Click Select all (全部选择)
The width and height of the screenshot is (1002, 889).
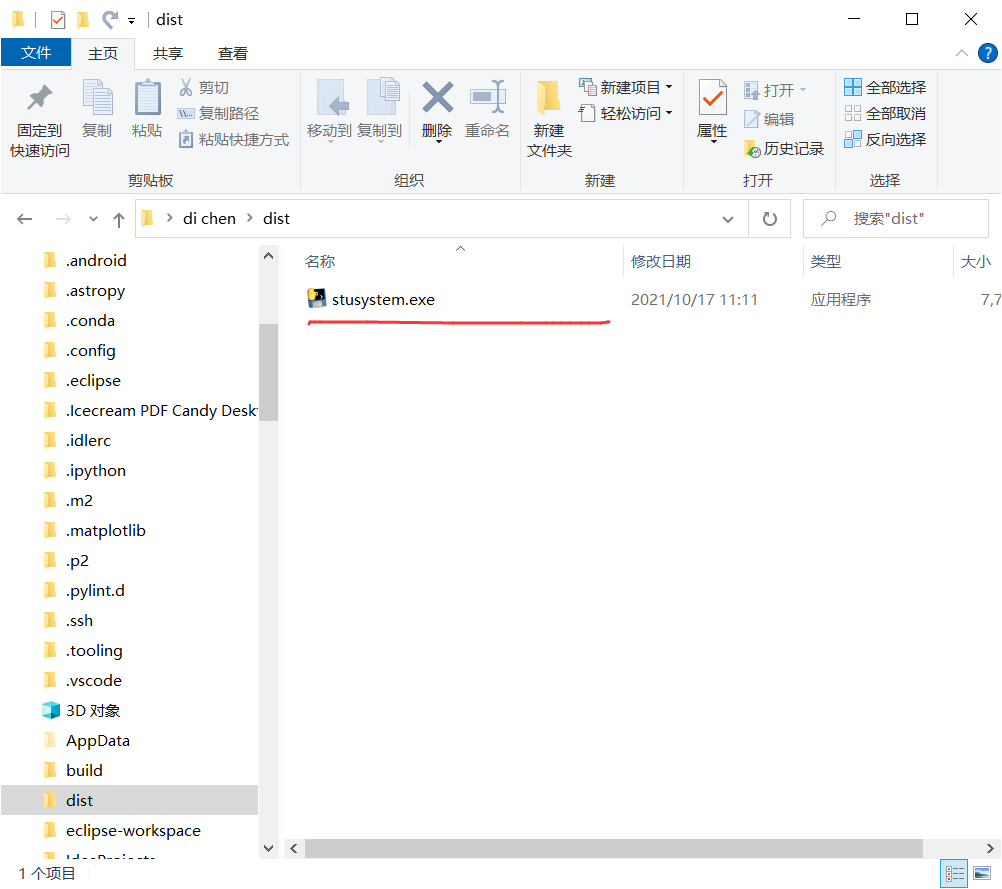click(x=885, y=87)
